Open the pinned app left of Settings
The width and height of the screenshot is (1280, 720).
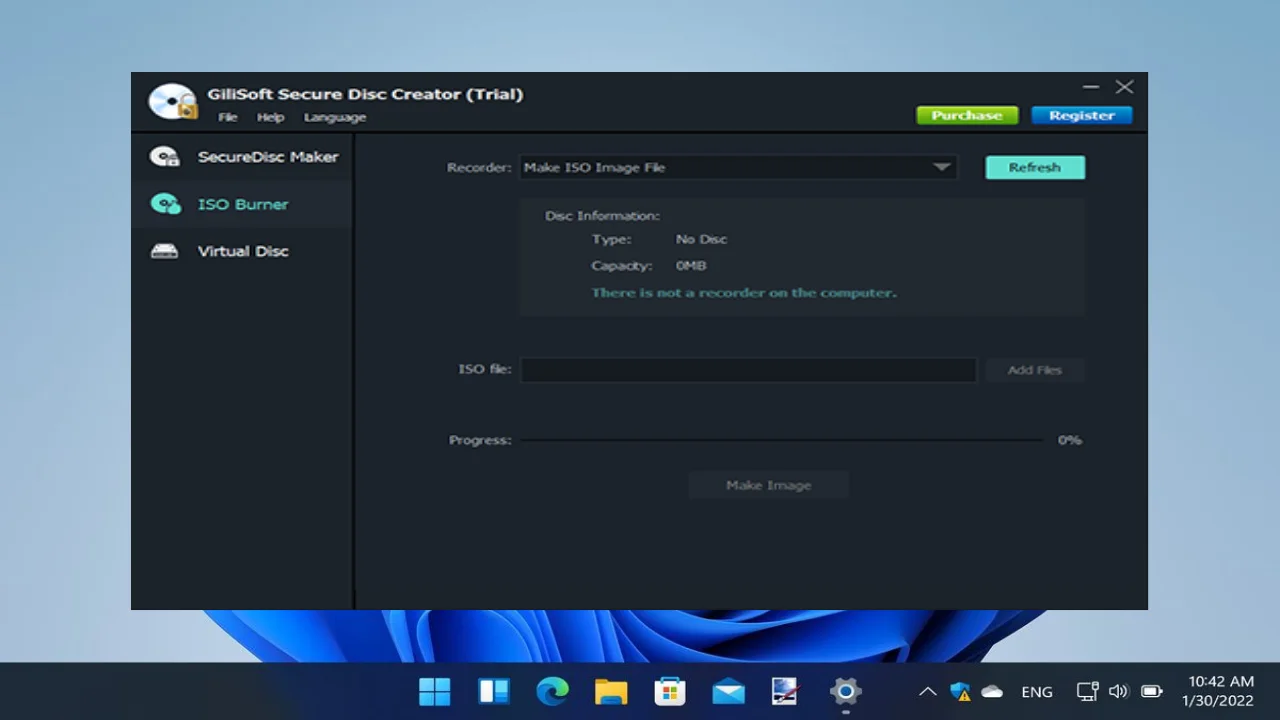point(786,691)
